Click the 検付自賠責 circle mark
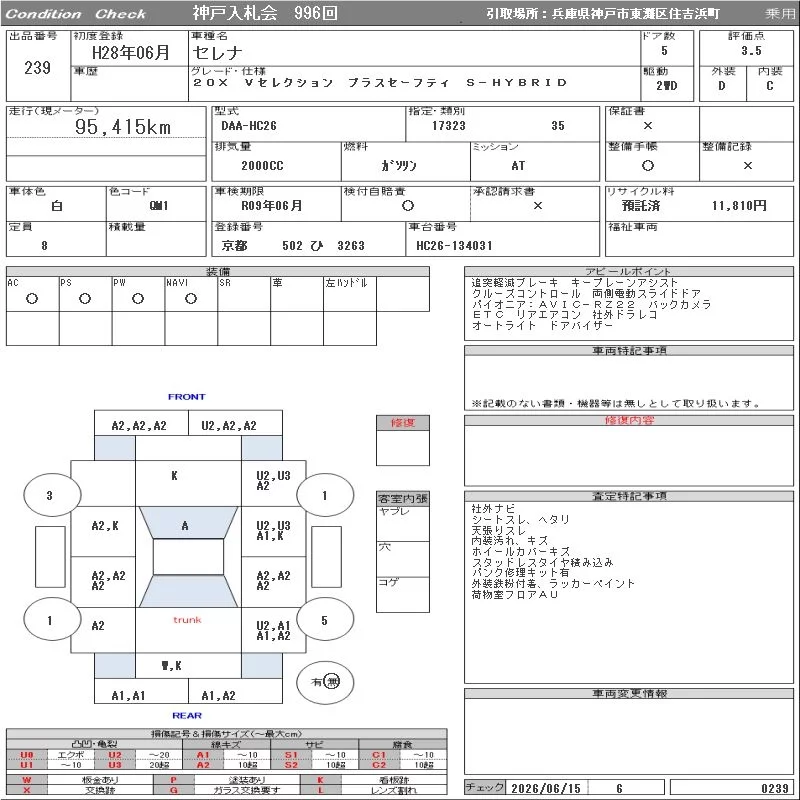Image resolution: width=800 pixels, height=800 pixels. click(408, 206)
